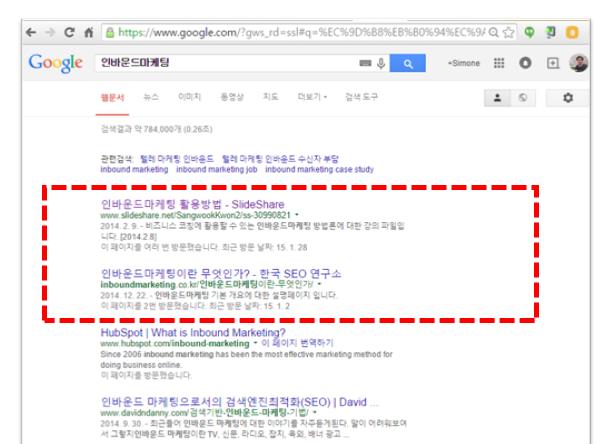Click into the Google search input field
Image resolution: width=611 pixels, height=444 pixels.
tap(226, 63)
